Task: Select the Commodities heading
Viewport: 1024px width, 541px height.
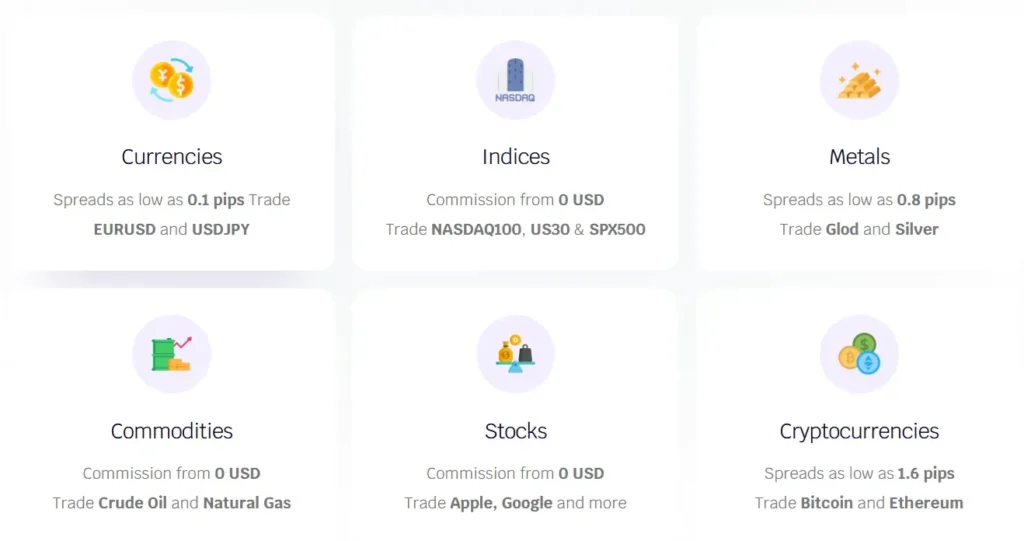Action: [171, 431]
